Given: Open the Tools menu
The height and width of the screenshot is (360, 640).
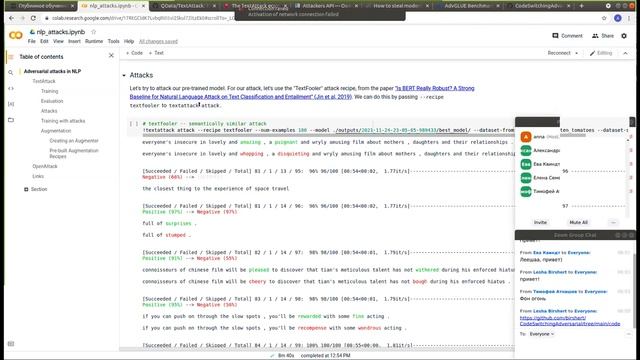Looking at the screenshot, I should point(113,41).
